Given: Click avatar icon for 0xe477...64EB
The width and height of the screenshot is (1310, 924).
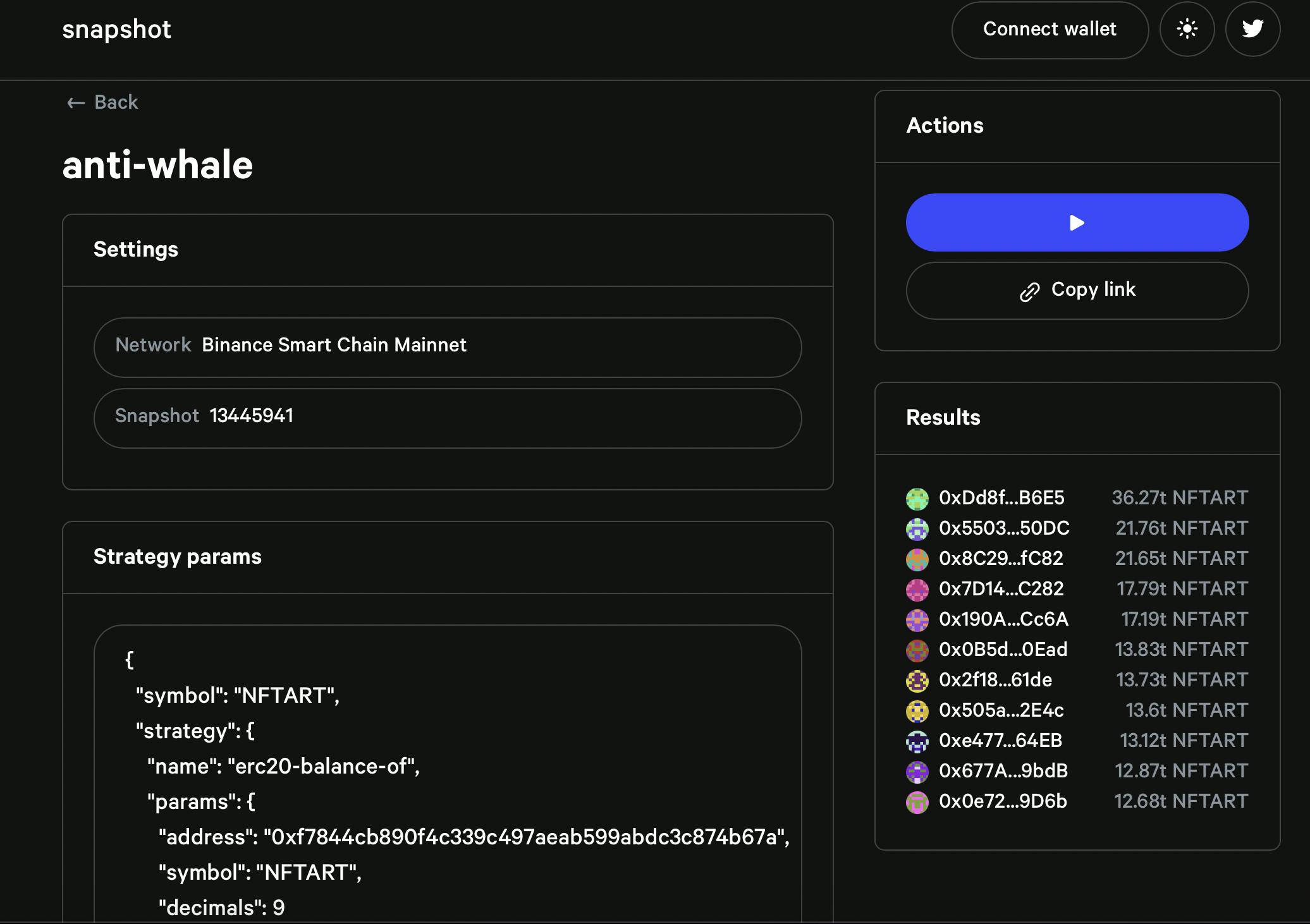Looking at the screenshot, I should coord(917,741).
